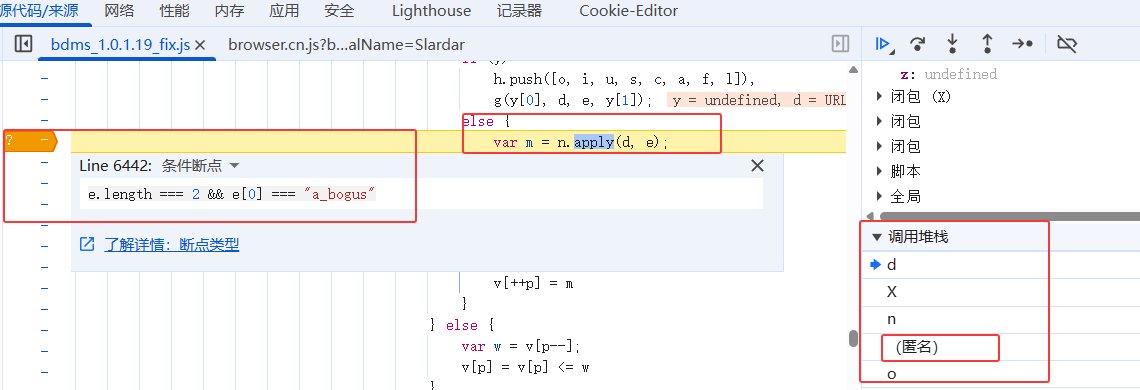Expand the 全局 scope section

click(899, 196)
